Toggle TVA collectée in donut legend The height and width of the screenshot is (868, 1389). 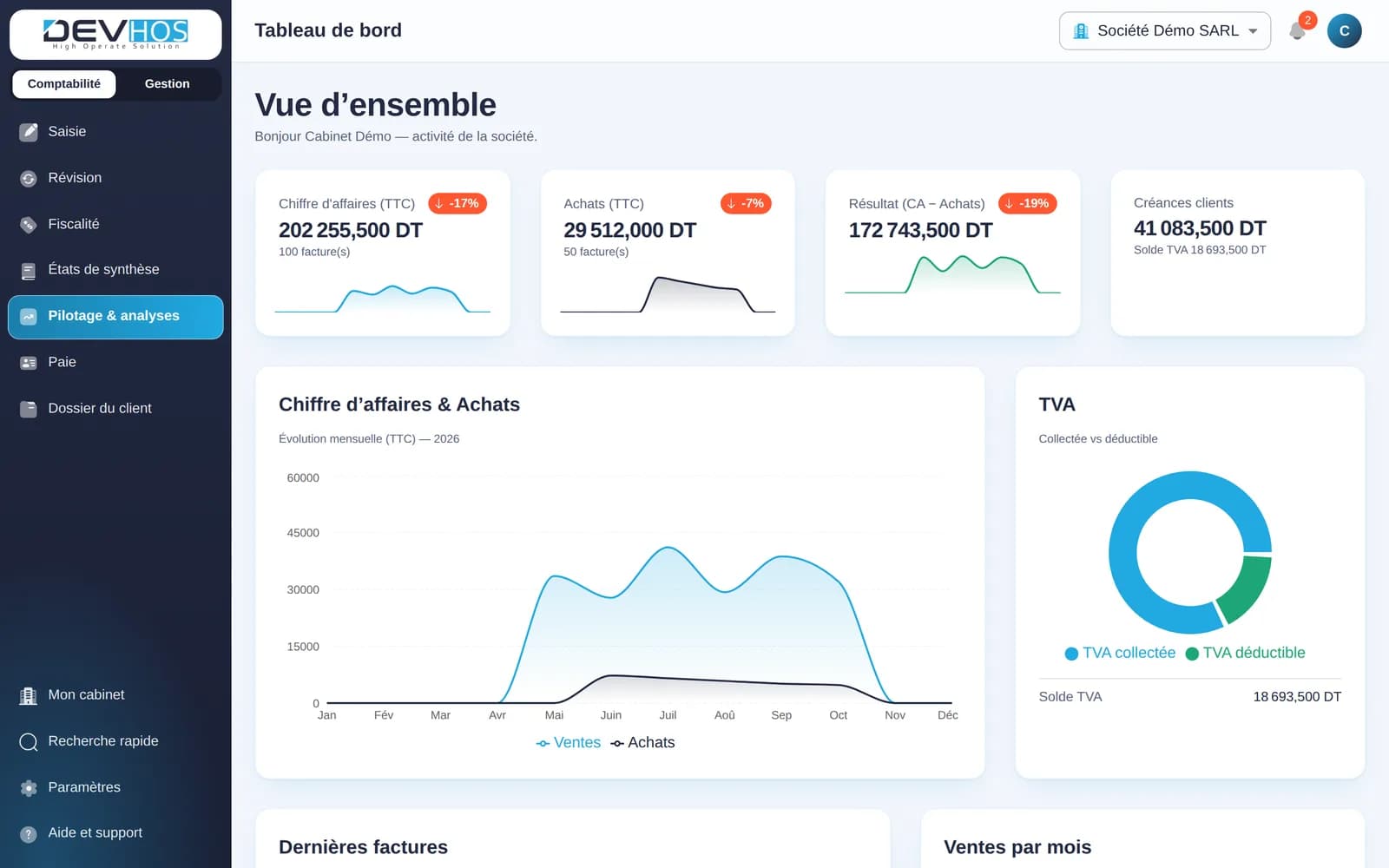click(1120, 653)
